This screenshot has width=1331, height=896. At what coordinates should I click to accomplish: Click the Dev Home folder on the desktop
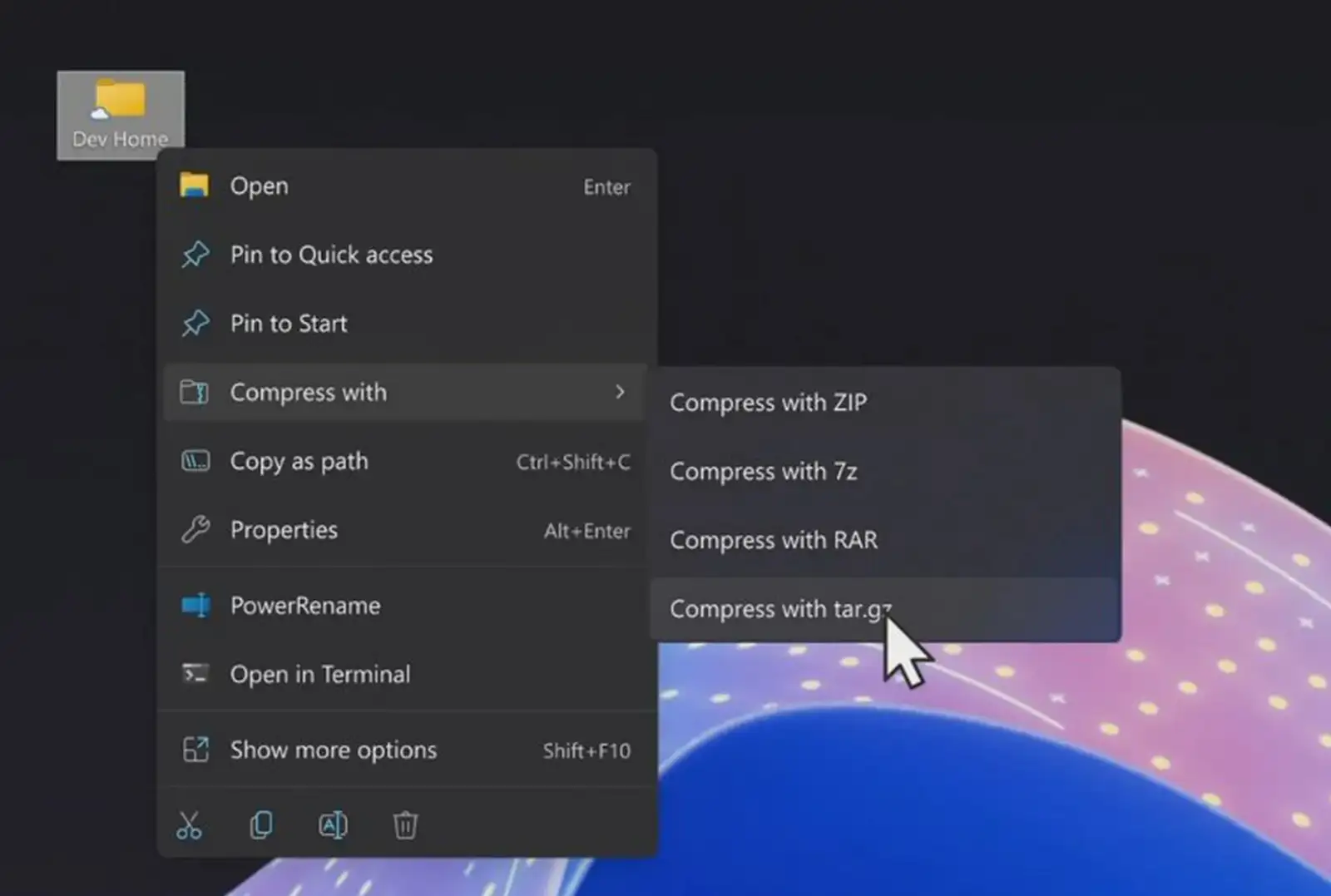coord(120,104)
